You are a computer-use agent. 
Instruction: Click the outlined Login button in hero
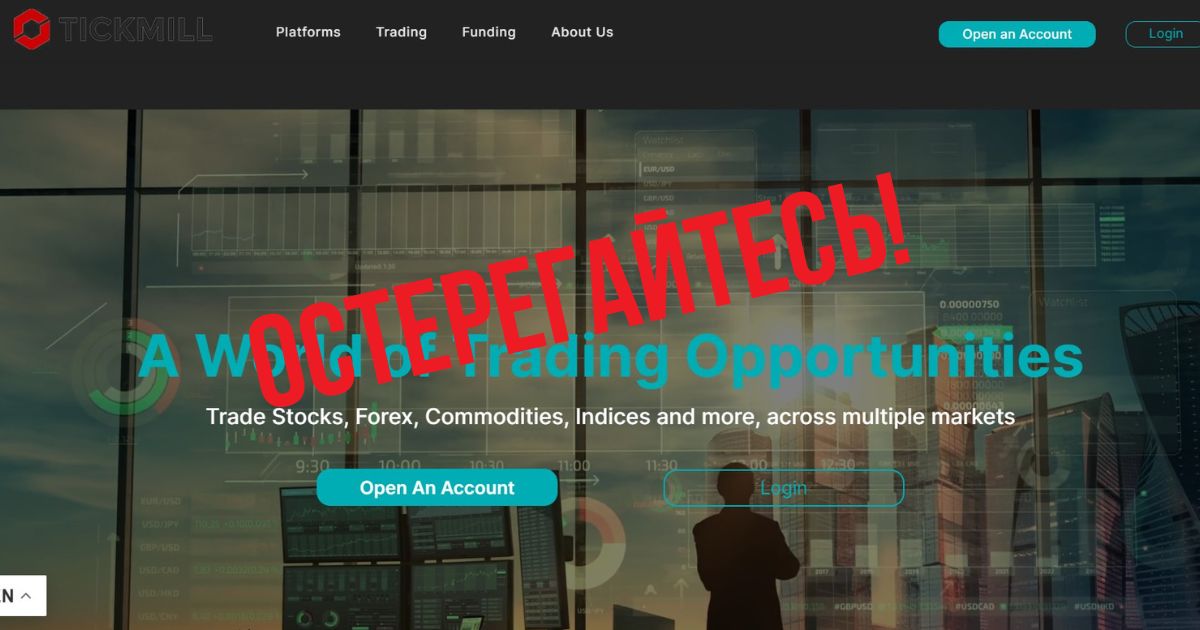783,488
